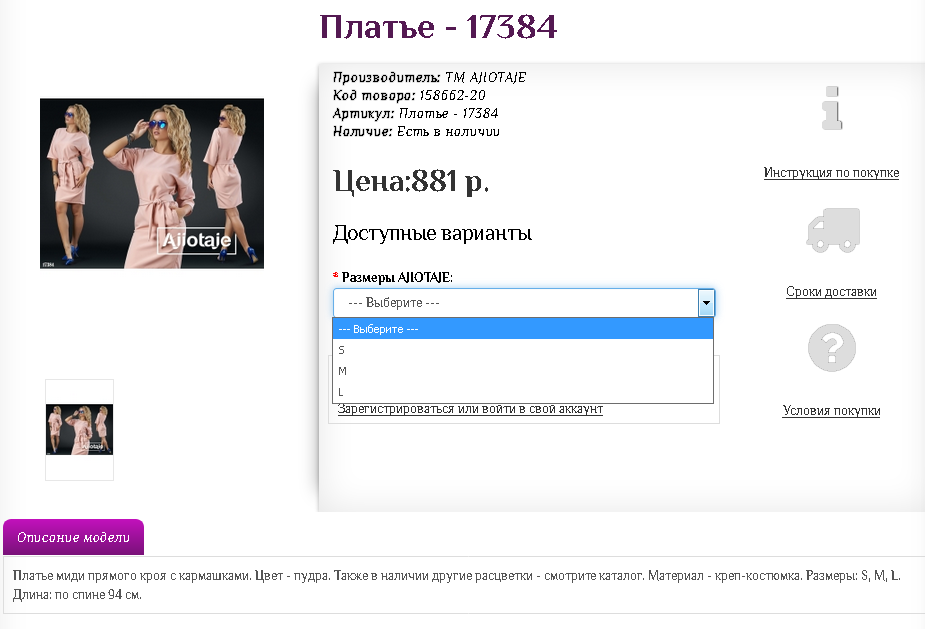
Task: Open the Сроки доставки link
Action: [x=831, y=291]
